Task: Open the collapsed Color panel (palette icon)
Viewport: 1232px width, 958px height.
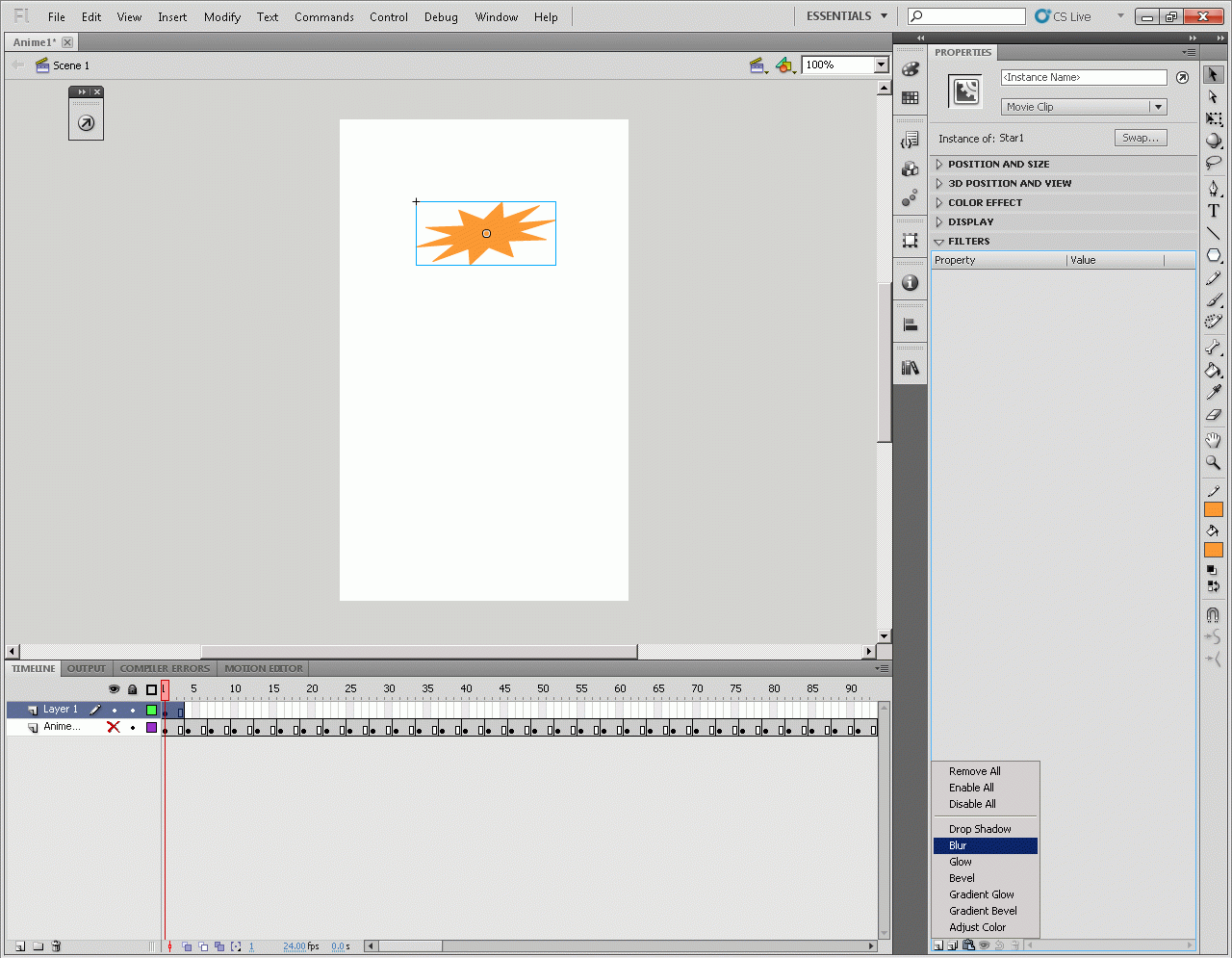Action: coord(911,69)
